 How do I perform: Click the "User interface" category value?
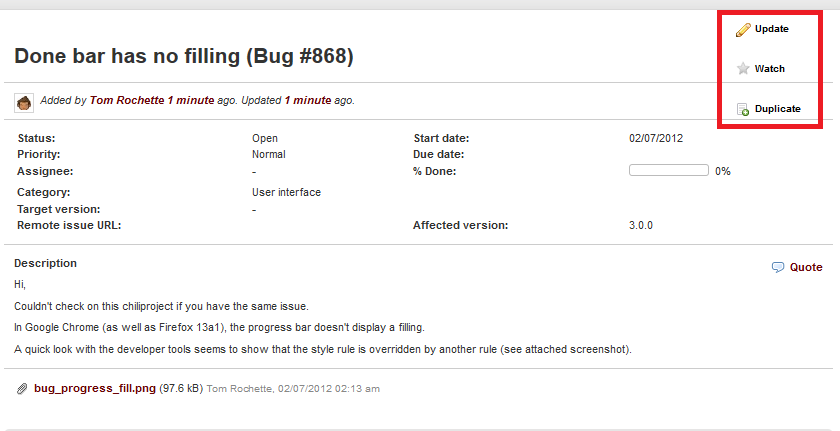pyautogui.click(x=286, y=192)
